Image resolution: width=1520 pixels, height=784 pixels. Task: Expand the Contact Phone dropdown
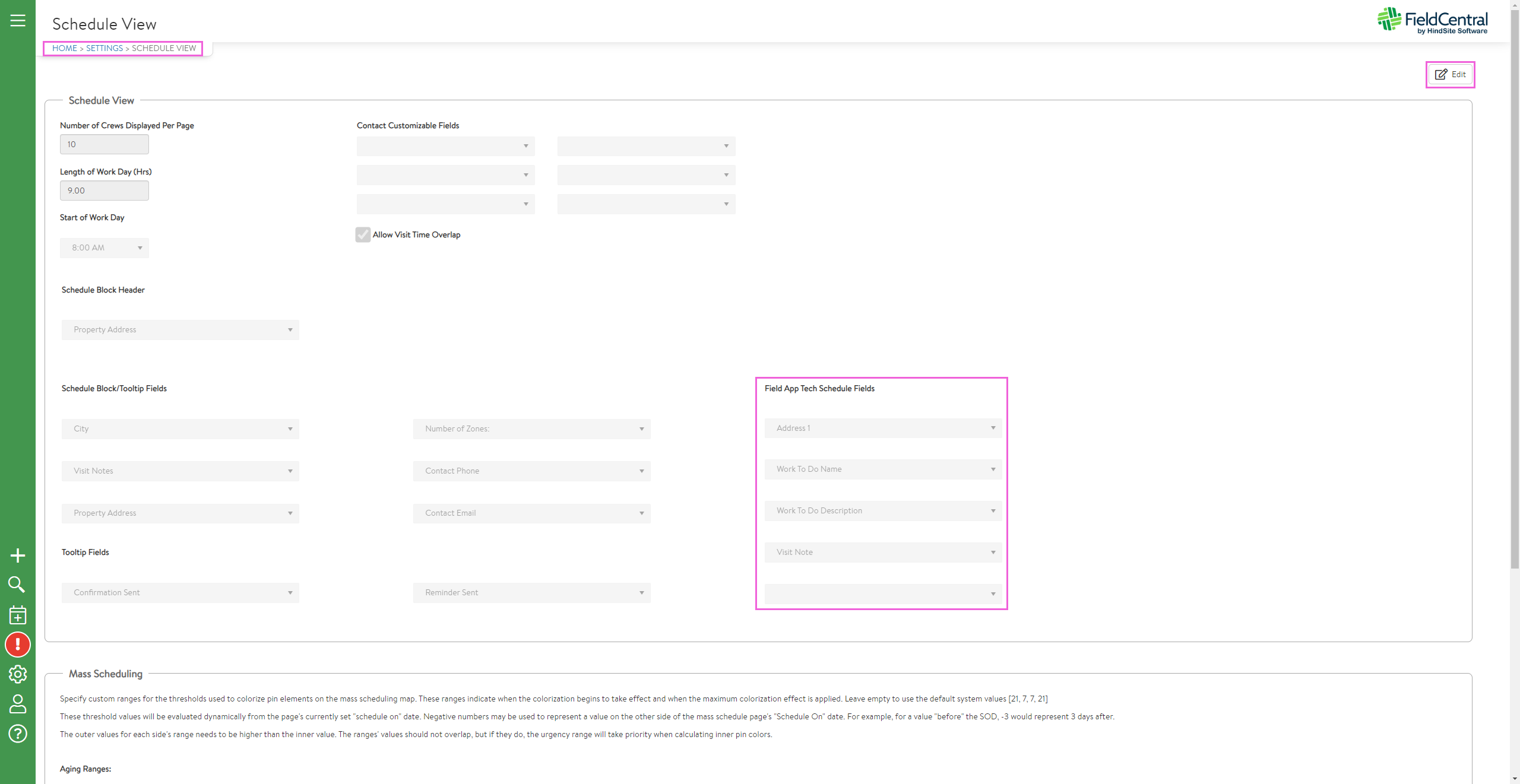pyautogui.click(x=531, y=471)
